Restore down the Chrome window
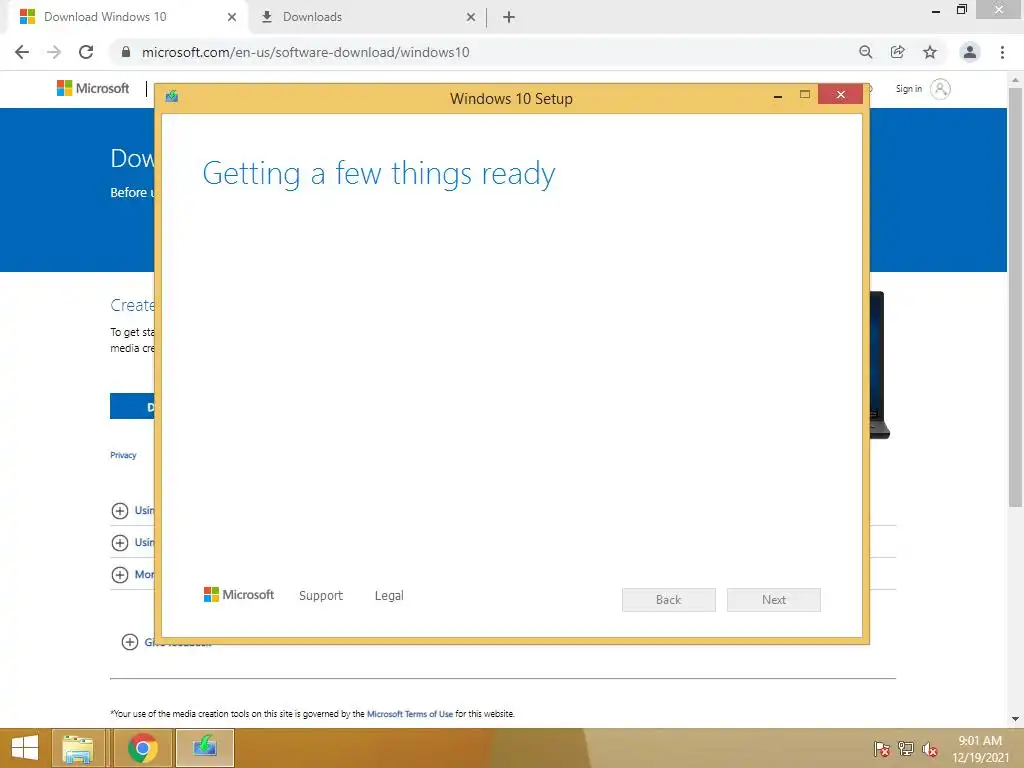Viewport: 1024px width, 768px height. click(x=961, y=10)
